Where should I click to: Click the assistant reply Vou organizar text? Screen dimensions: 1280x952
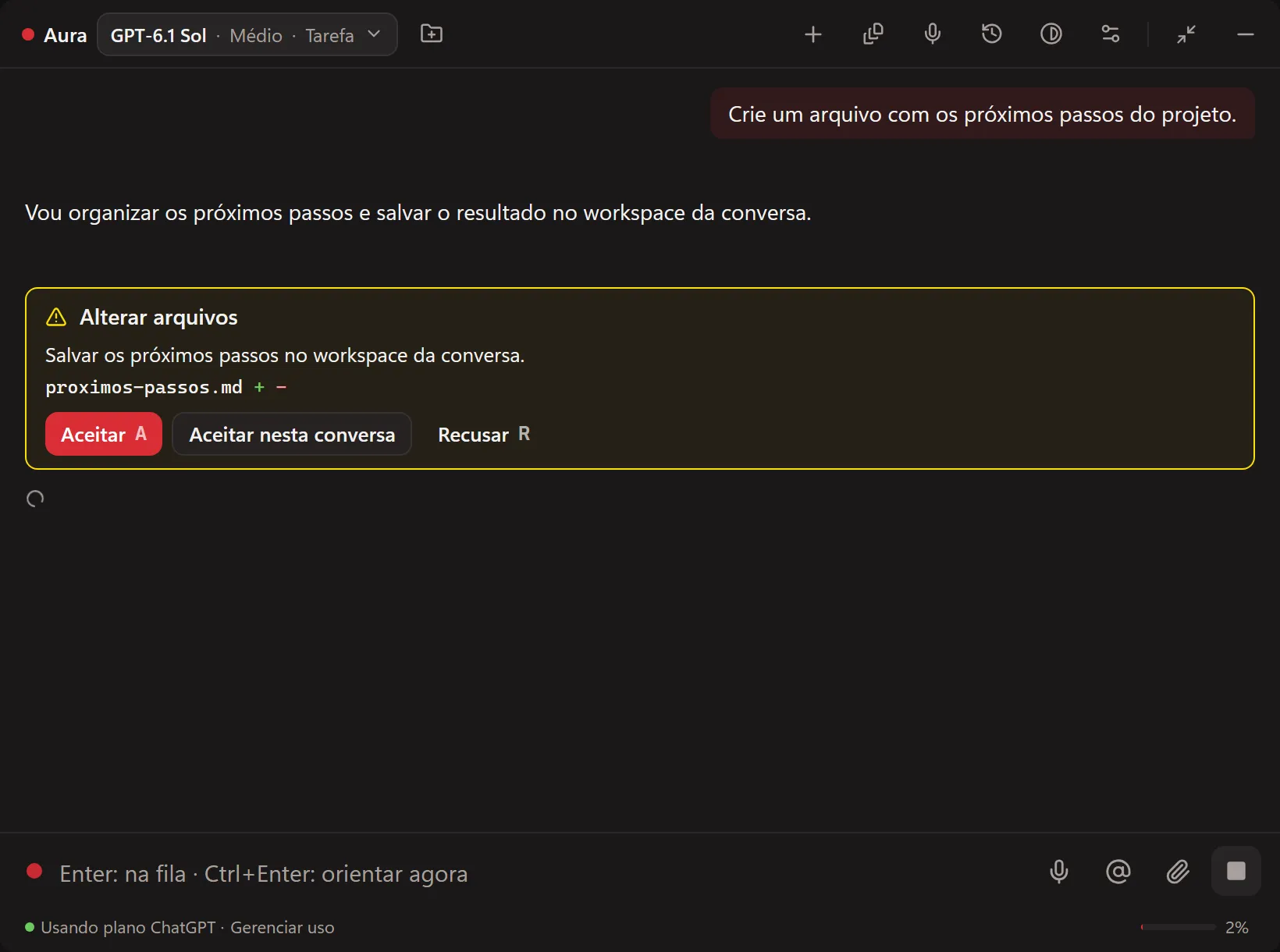pyautogui.click(x=418, y=213)
